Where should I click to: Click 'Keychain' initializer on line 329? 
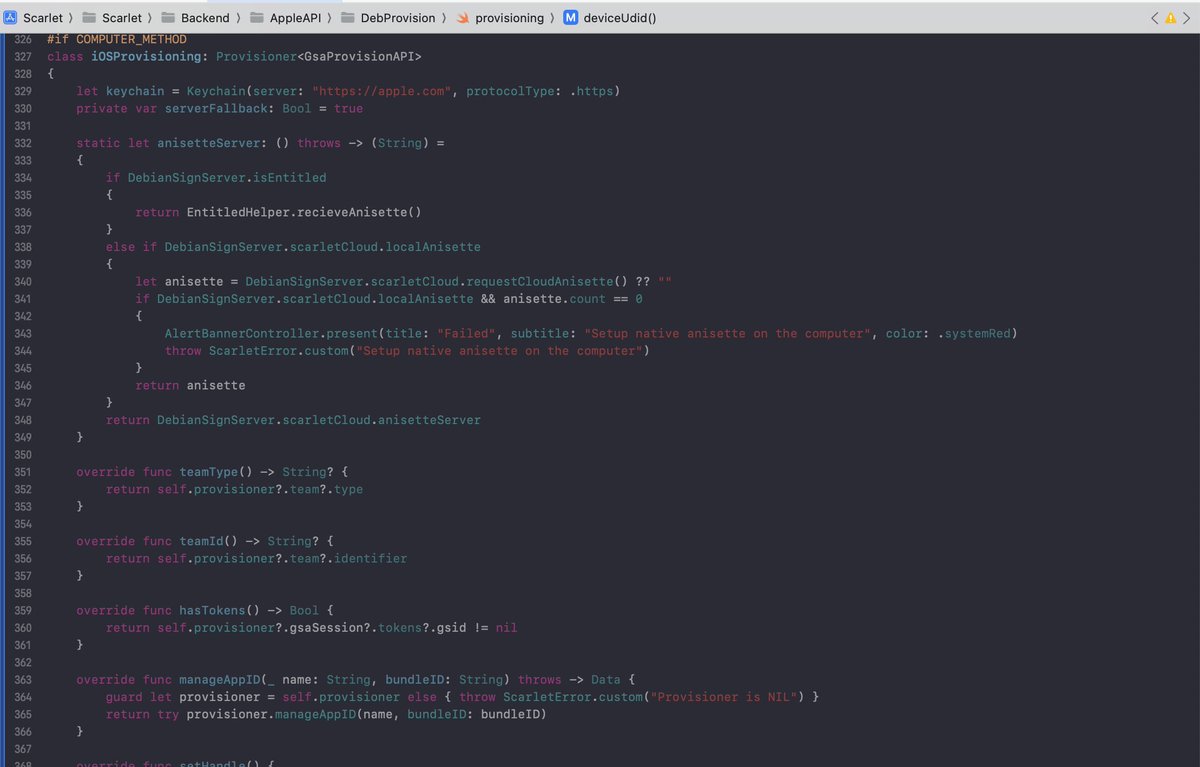216,91
